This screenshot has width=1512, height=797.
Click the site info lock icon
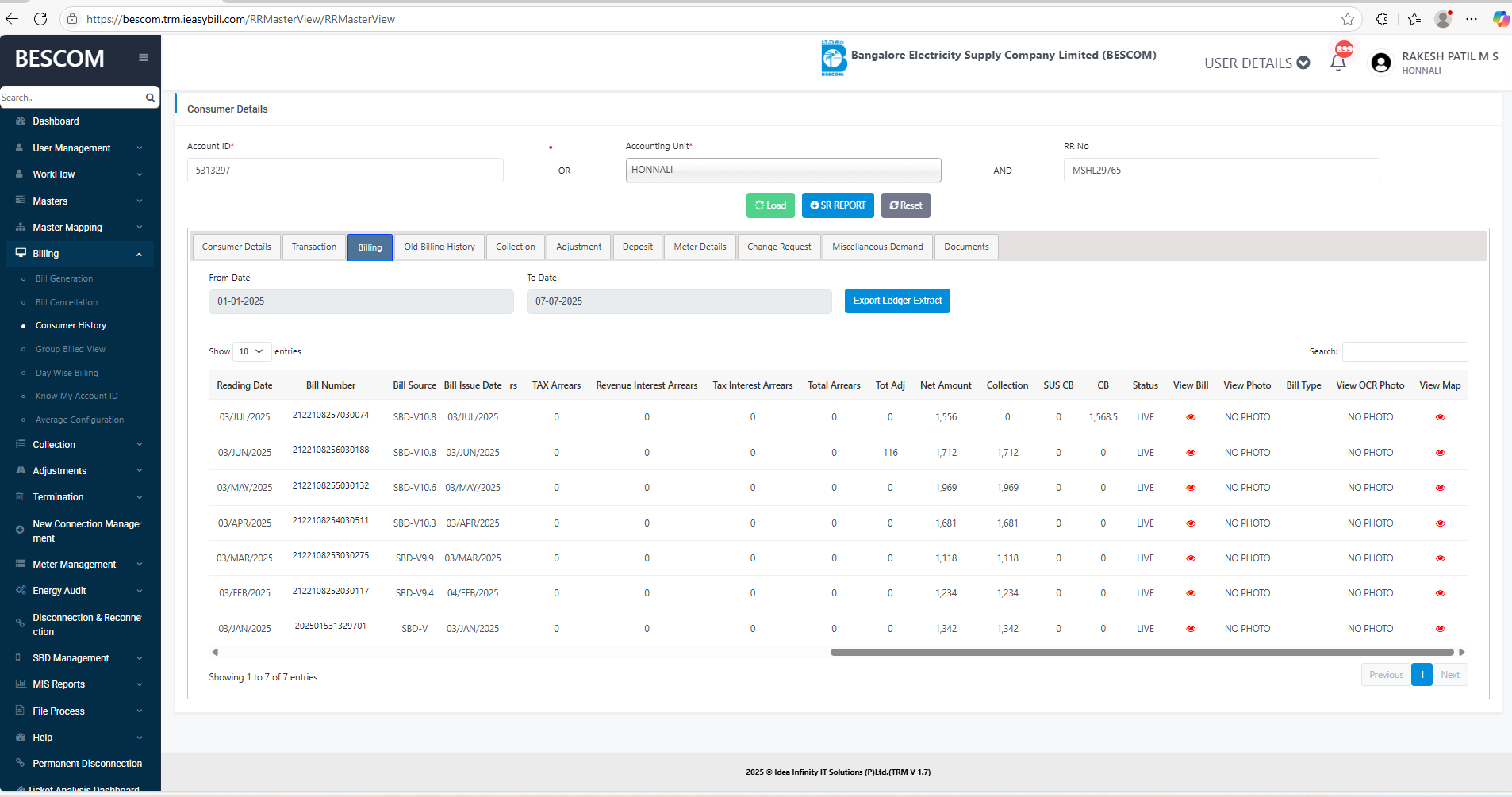tap(72, 19)
